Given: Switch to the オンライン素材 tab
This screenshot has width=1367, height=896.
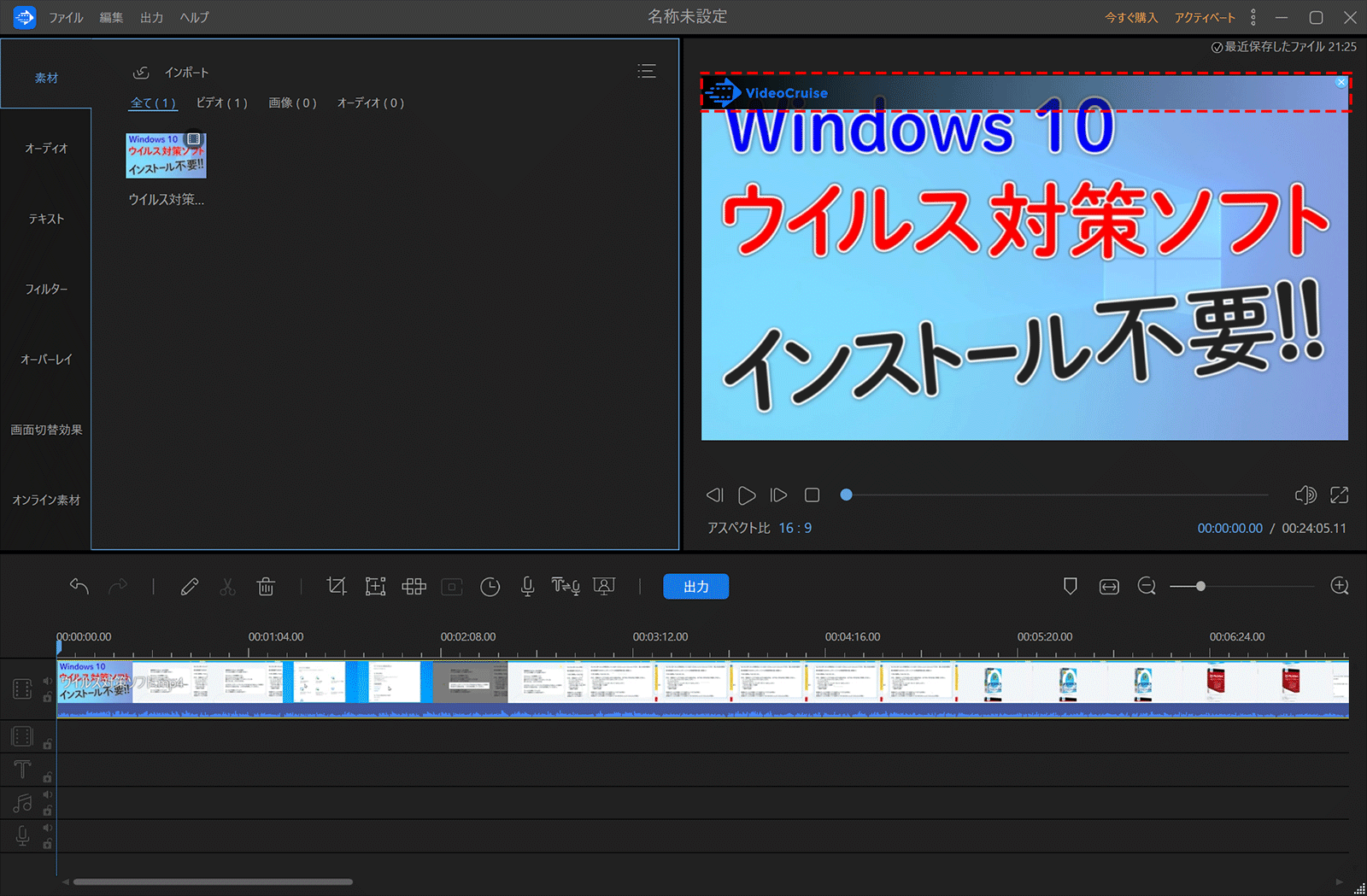Looking at the screenshot, I should 46,500.
